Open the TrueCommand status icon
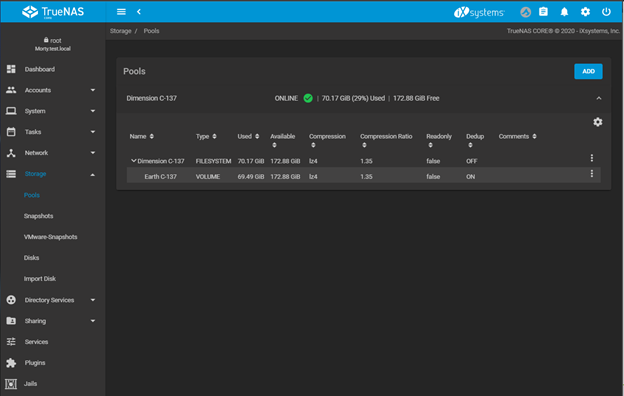The height and width of the screenshot is (396, 624). (x=525, y=12)
